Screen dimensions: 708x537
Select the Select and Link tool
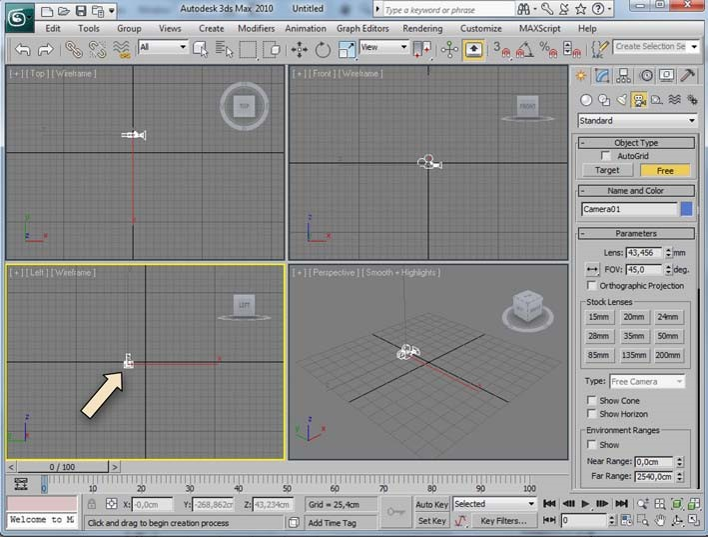(74, 49)
